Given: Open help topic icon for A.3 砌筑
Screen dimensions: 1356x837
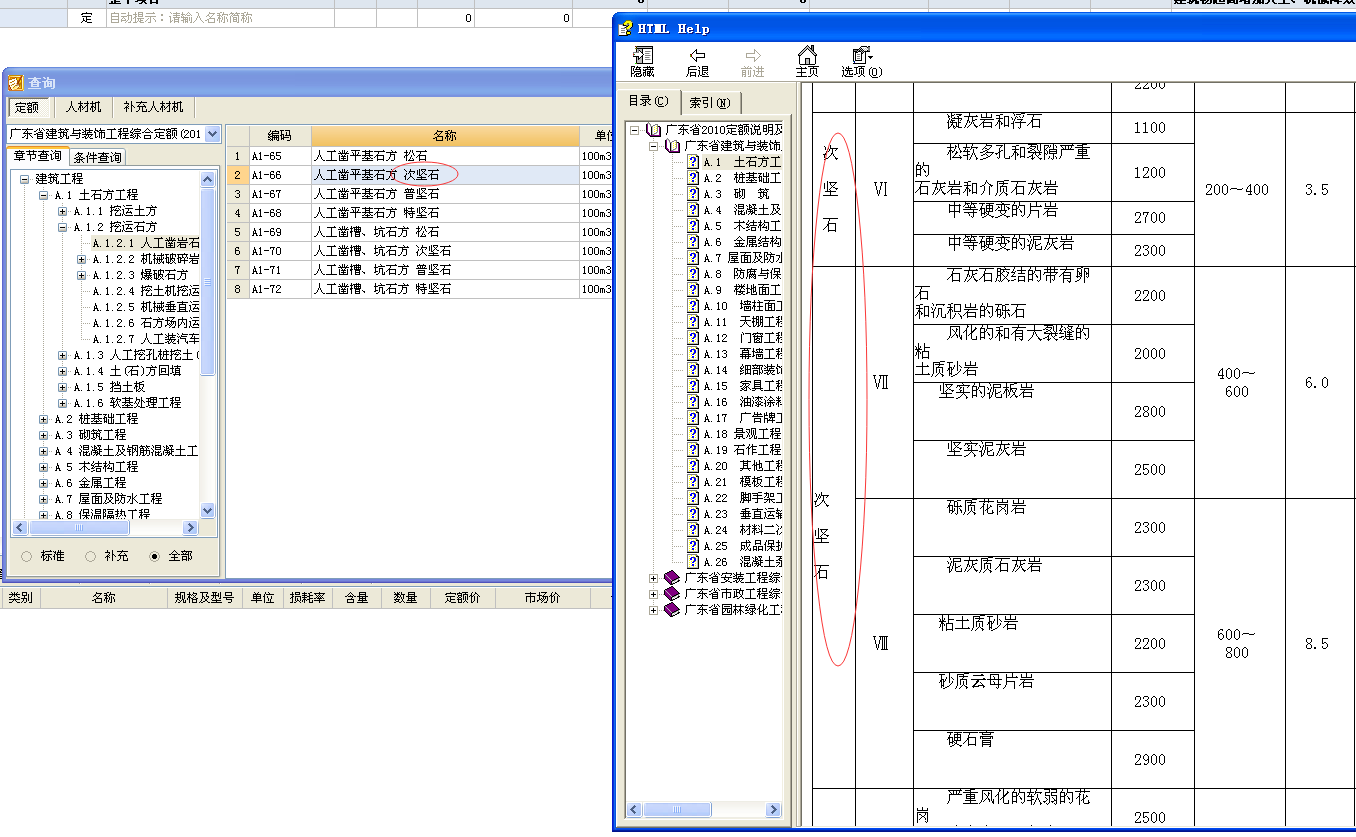Looking at the screenshot, I should [693, 194].
